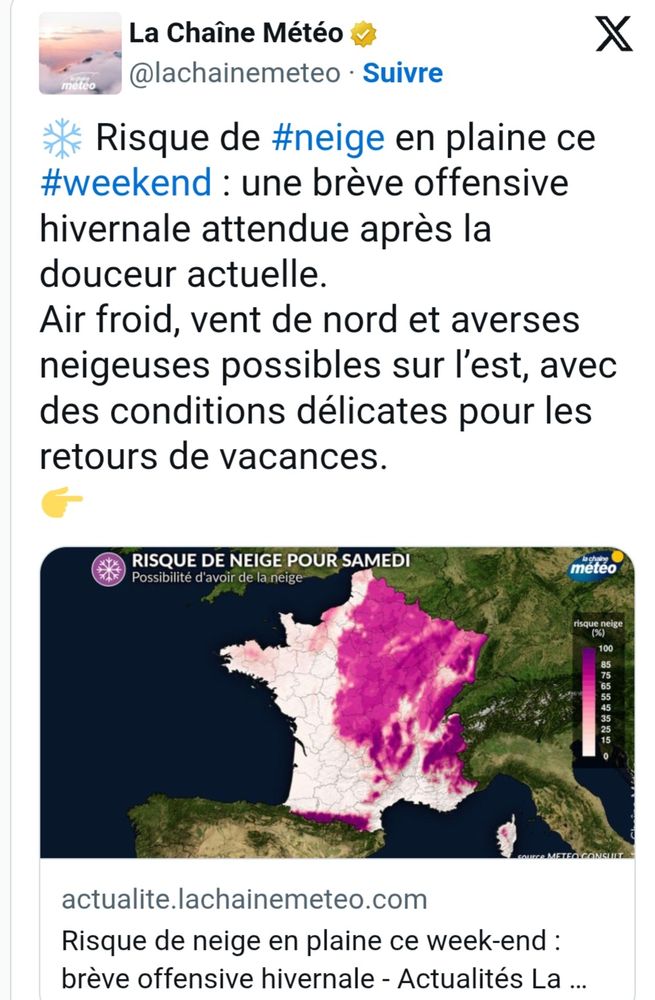Click the 100% mark on snow risk scale

[605, 650]
